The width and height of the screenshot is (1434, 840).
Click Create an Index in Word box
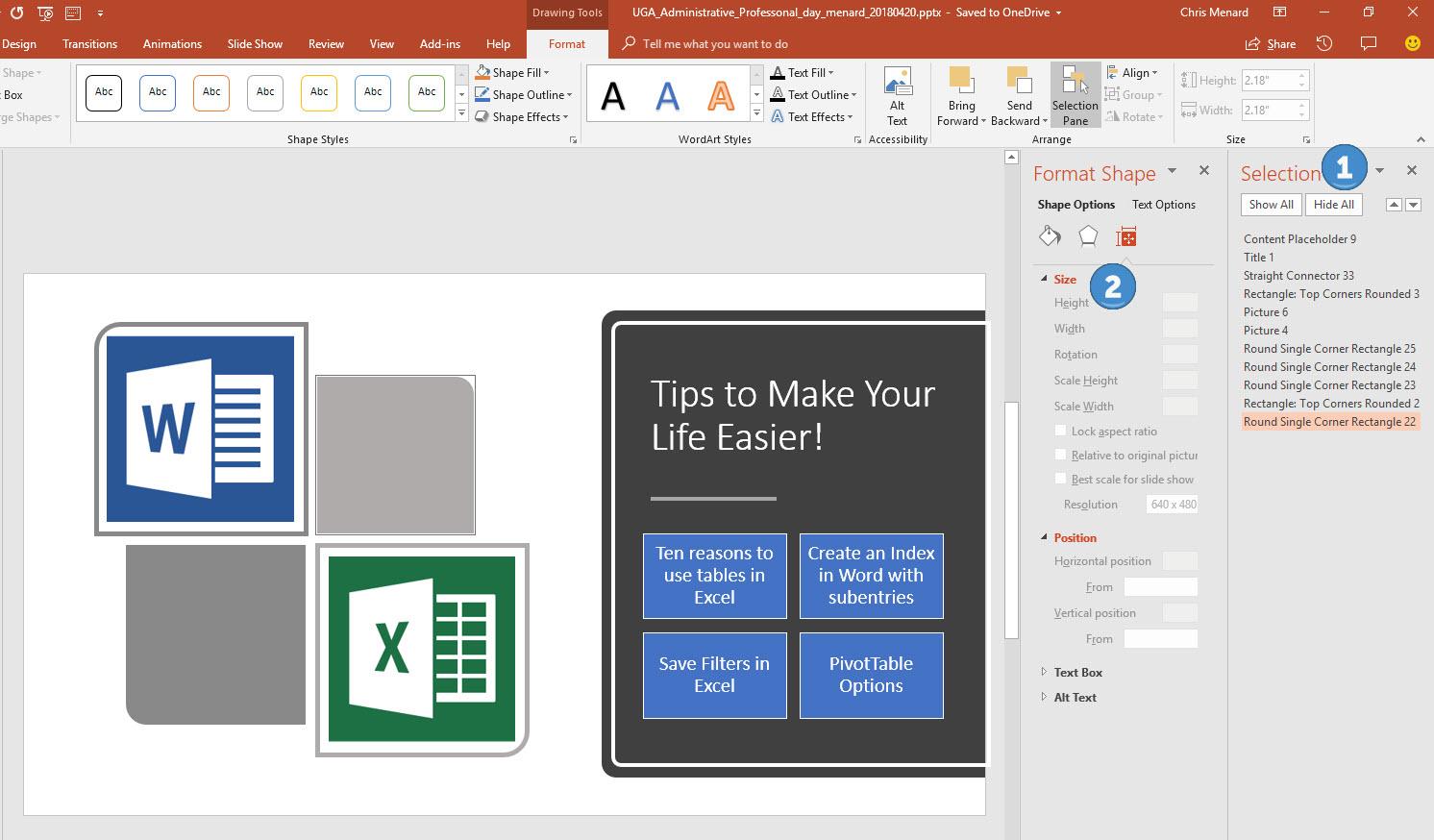(x=871, y=575)
